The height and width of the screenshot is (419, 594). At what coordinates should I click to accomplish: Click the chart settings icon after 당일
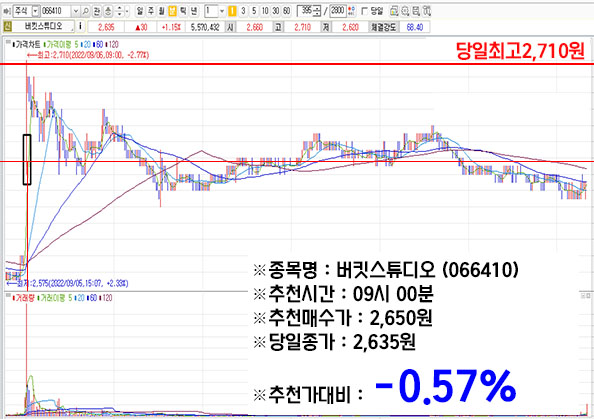tap(394, 11)
